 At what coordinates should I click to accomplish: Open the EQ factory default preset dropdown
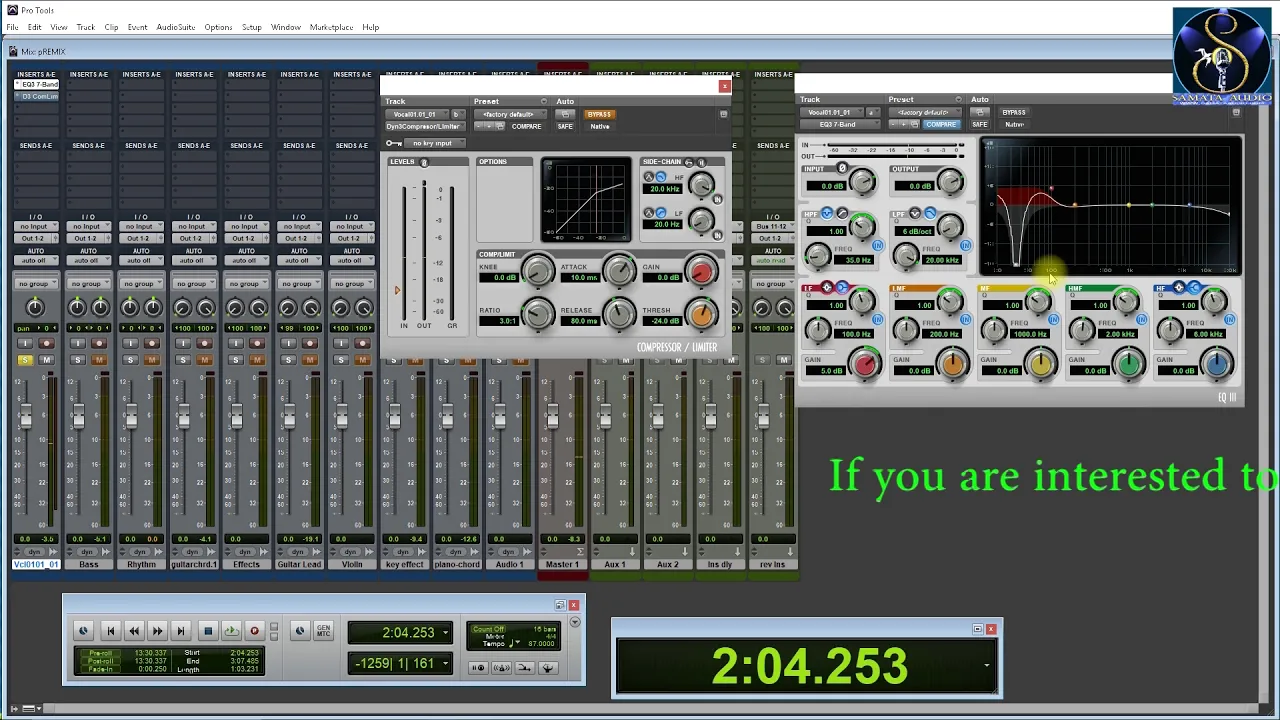924,112
